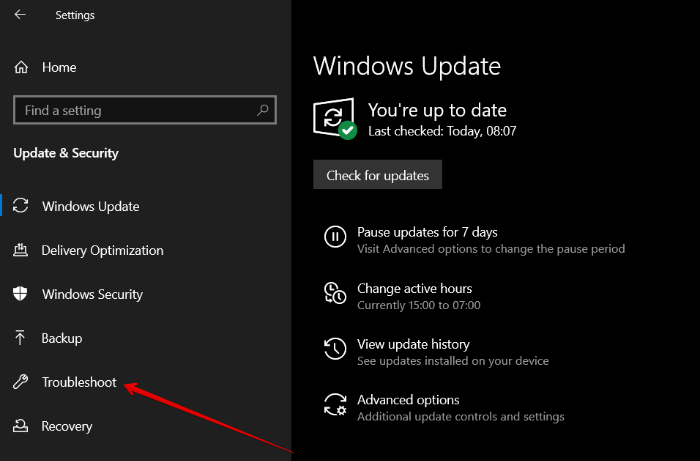Open Windows Security section
Screen dimensions: 700x461
click(x=92, y=294)
